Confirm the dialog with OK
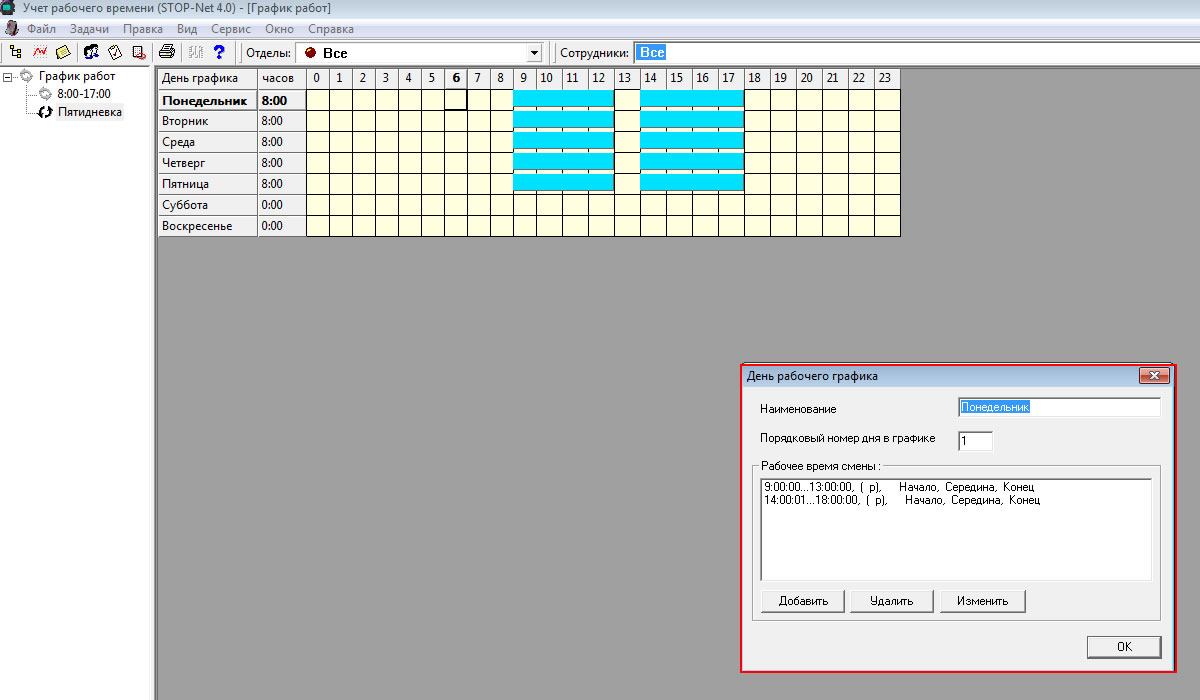Image resolution: width=1200 pixels, height=700 pixels. [1124, 647]
